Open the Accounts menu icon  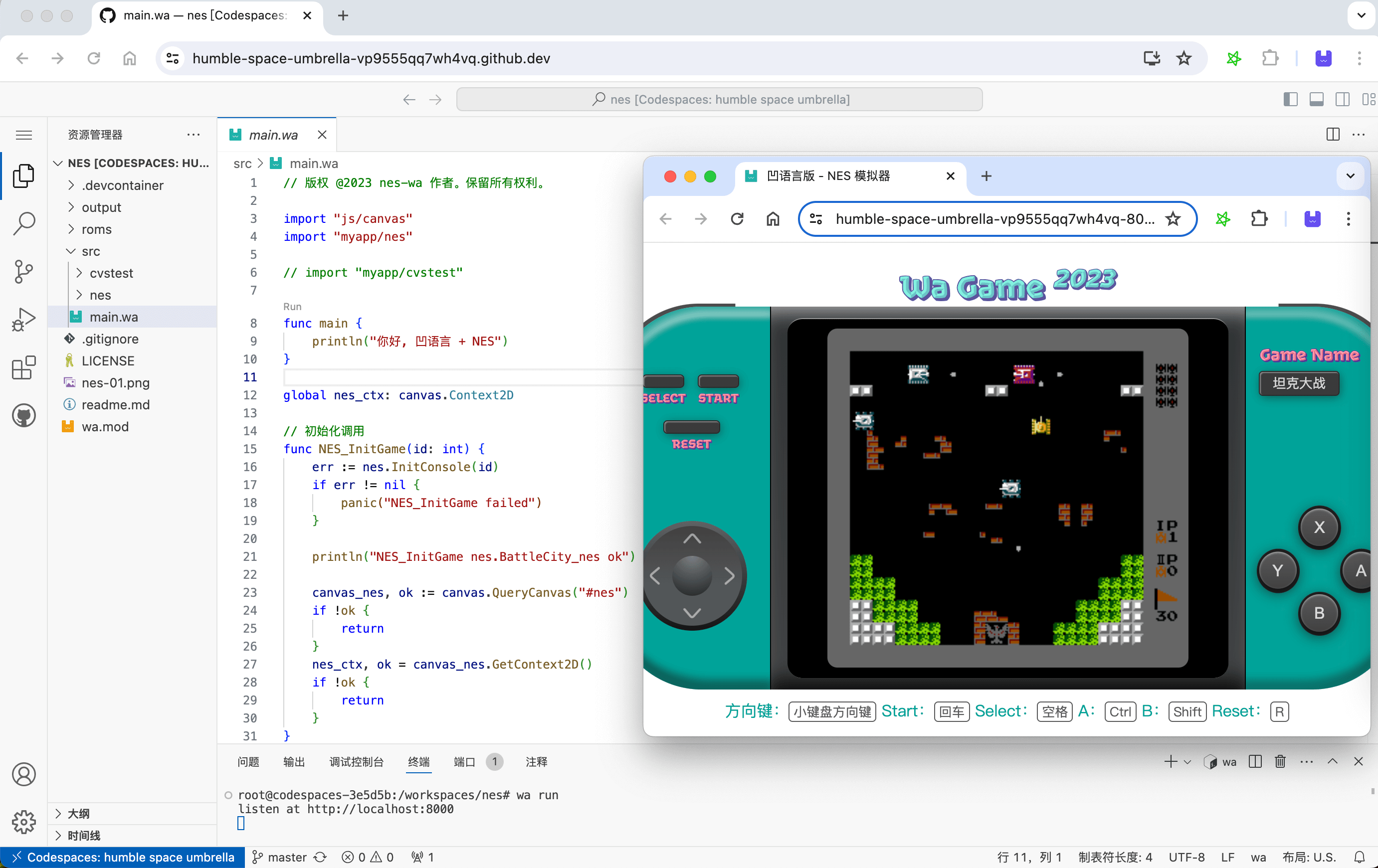pos(23,774)
